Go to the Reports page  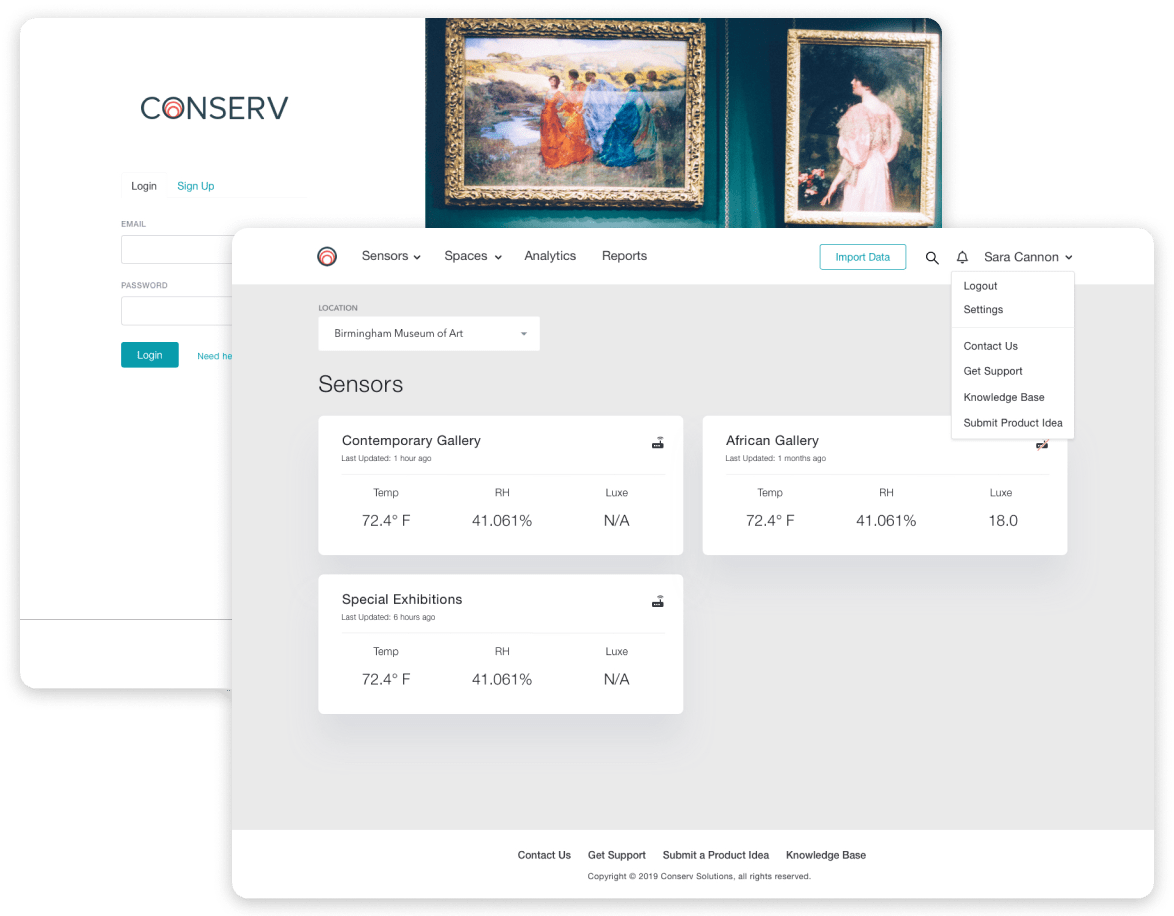click(624, 256)
